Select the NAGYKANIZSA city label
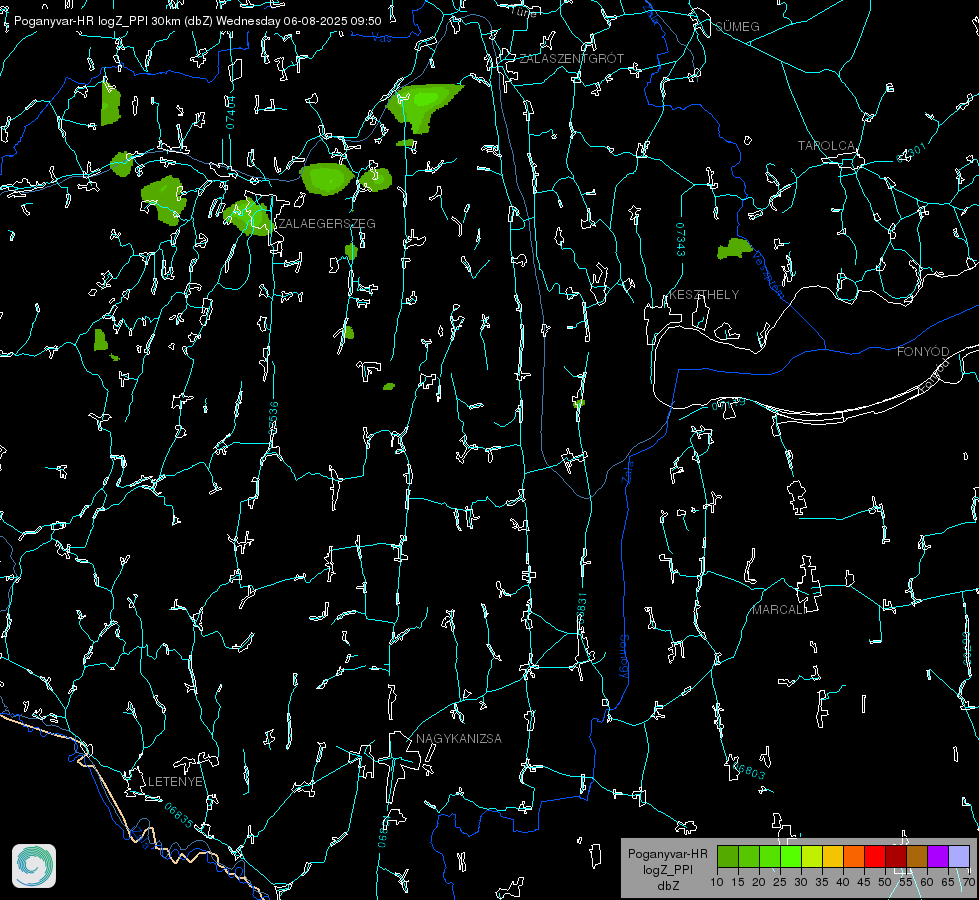 [x=459, y=738]
